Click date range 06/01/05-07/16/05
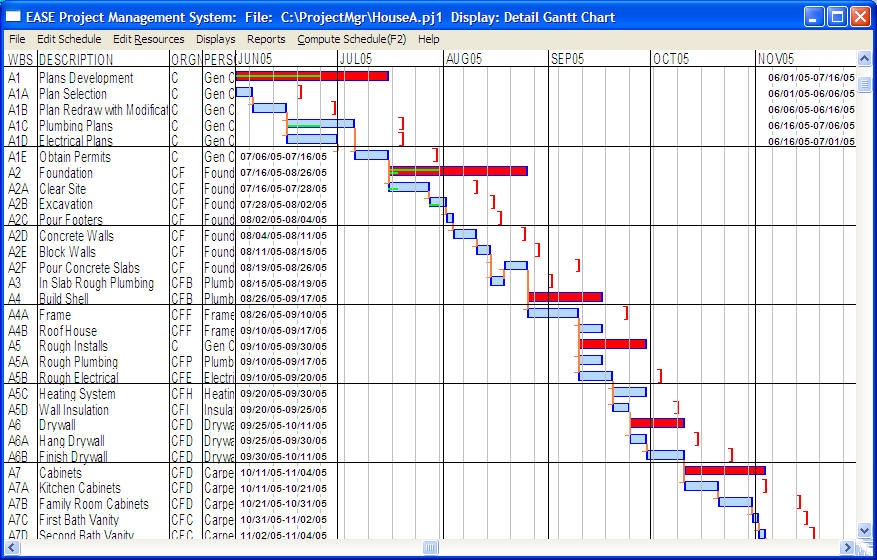 click(812, 78)
